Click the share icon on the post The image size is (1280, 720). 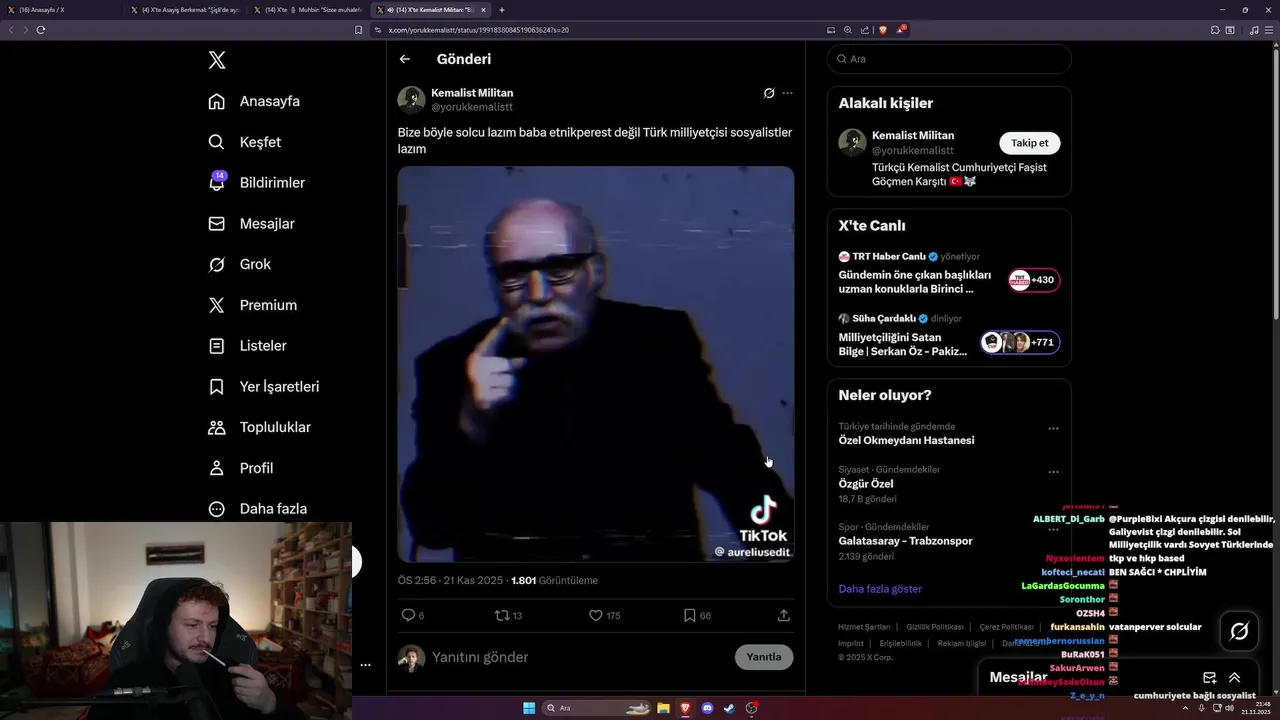(784, 615)
